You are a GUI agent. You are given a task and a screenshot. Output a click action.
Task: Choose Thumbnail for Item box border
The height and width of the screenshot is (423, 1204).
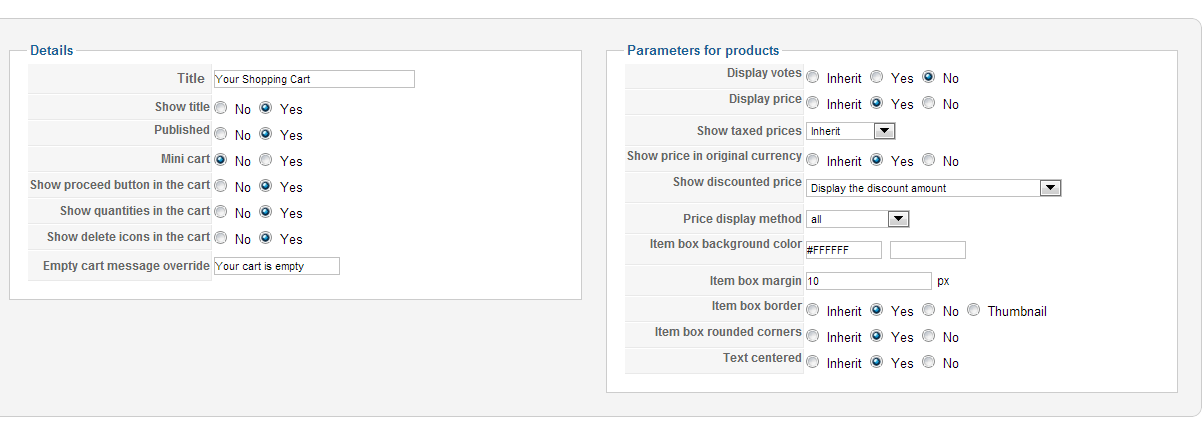coord(974,310)
